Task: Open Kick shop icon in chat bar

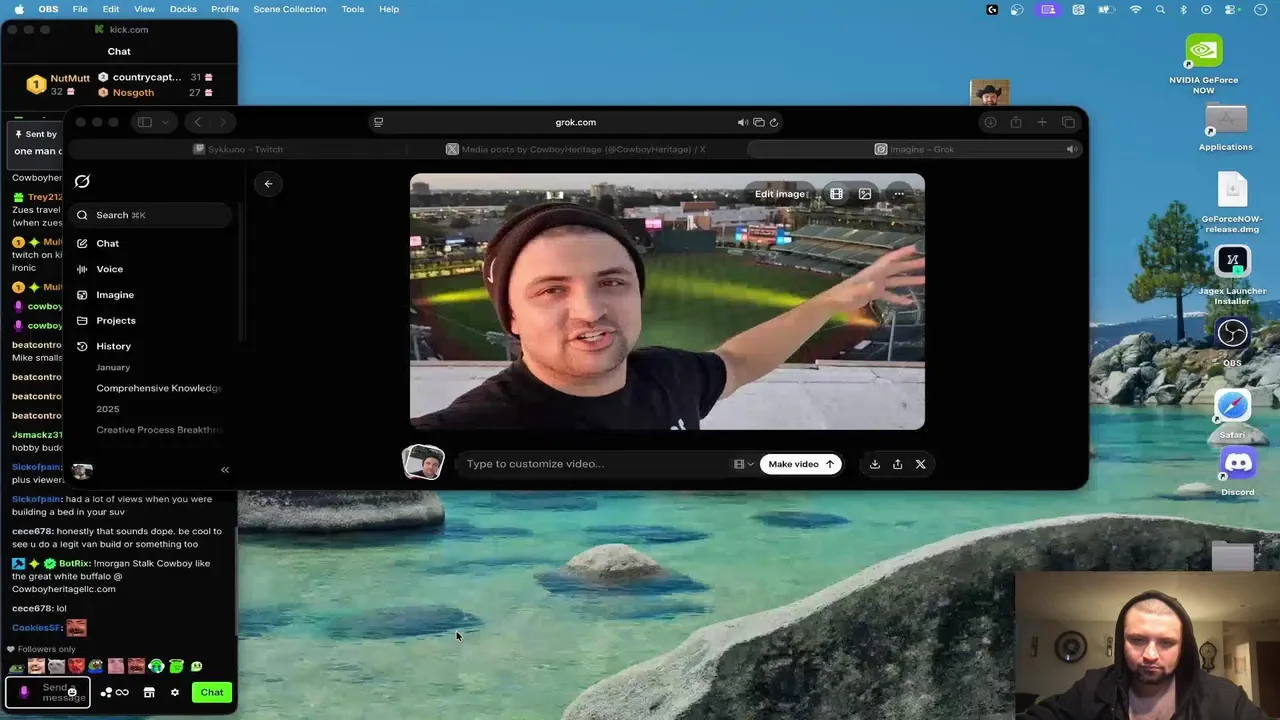Action: 149,692
